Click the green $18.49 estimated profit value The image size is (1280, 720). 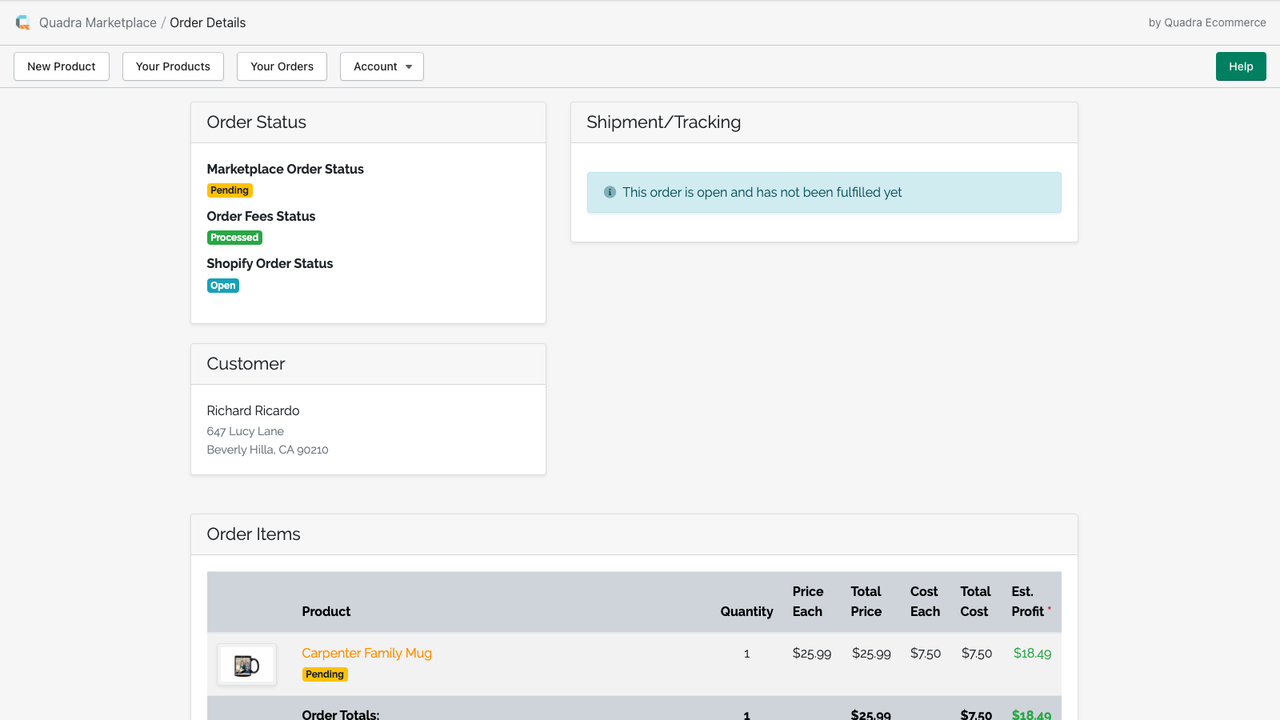(1031, 653)
